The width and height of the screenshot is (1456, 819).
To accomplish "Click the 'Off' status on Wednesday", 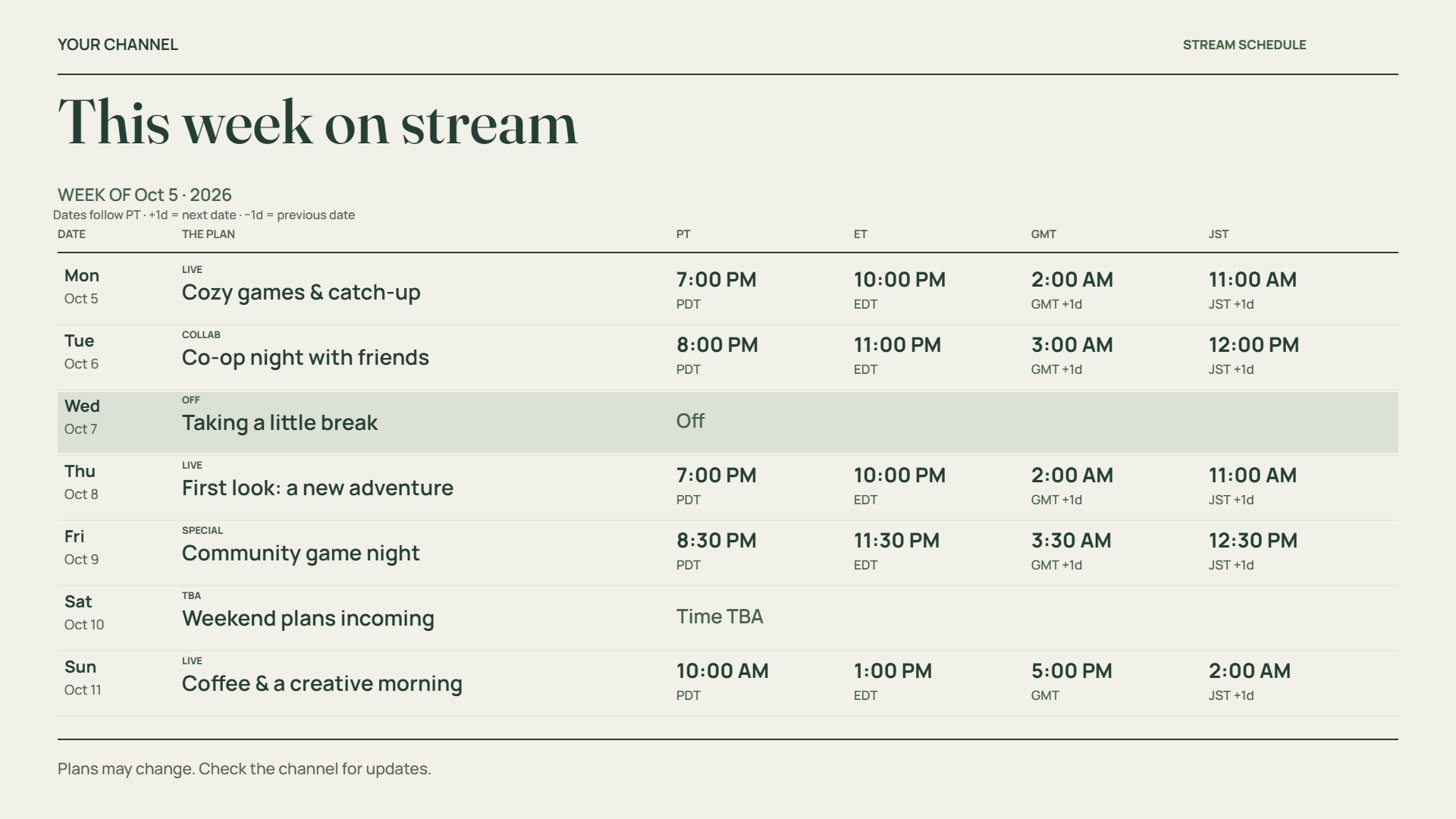I will [x=690, y=421].
